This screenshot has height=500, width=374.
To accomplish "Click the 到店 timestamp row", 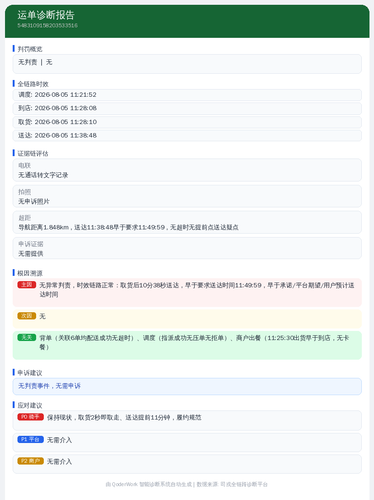I will coord(187,108).
